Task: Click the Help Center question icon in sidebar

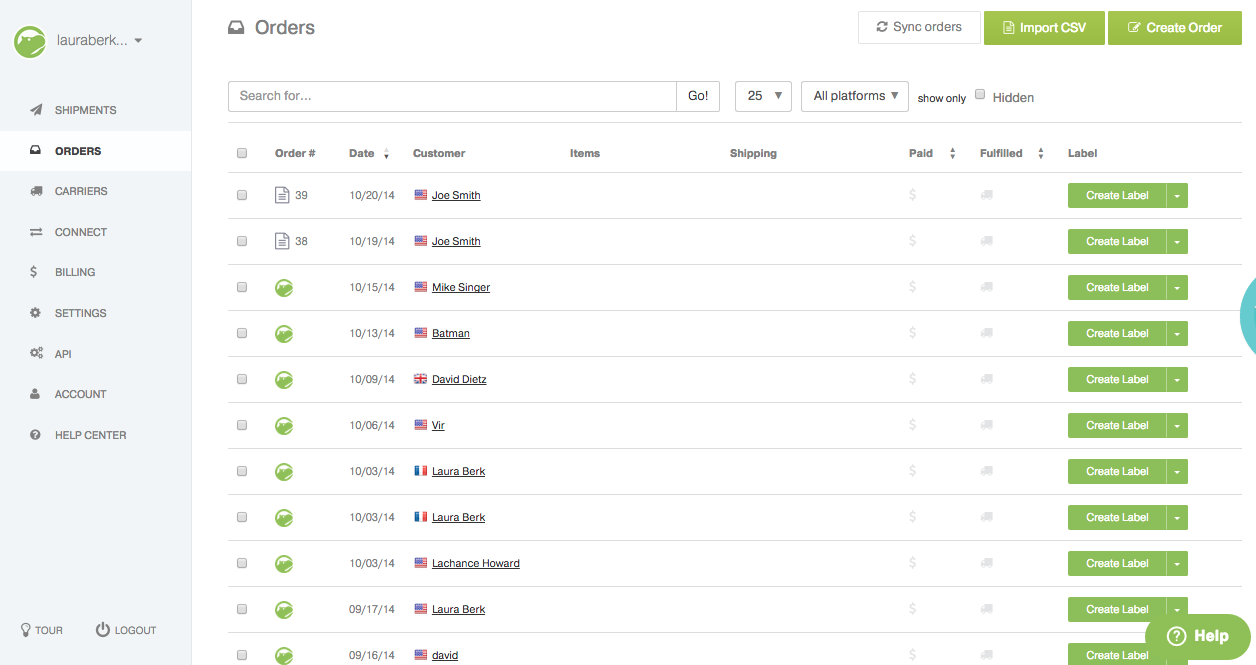Action: tap(36, 435)
